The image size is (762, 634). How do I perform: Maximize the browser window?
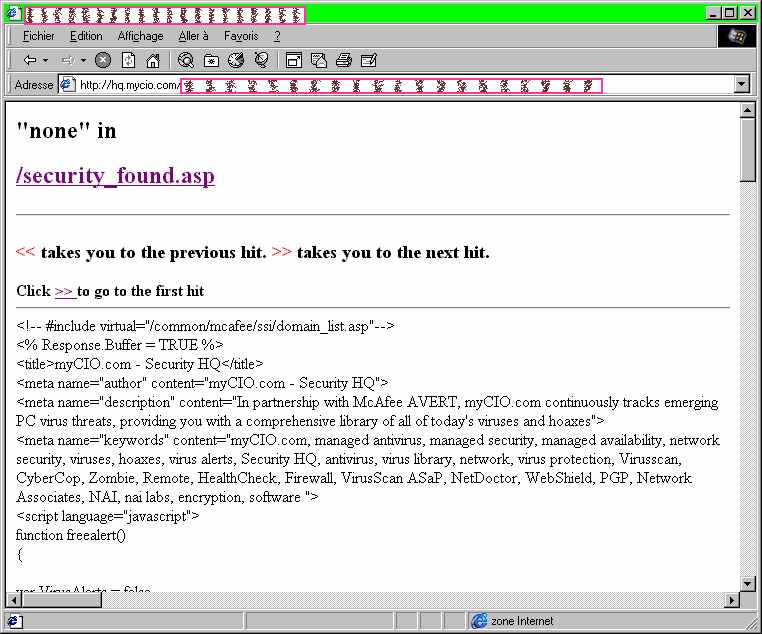[x=729, y=13]
